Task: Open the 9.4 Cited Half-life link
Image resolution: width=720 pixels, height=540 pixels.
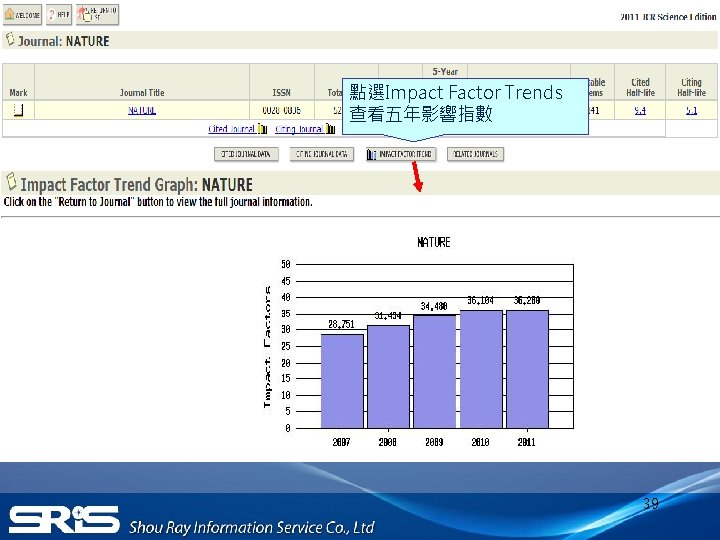Action: [640, 110]
